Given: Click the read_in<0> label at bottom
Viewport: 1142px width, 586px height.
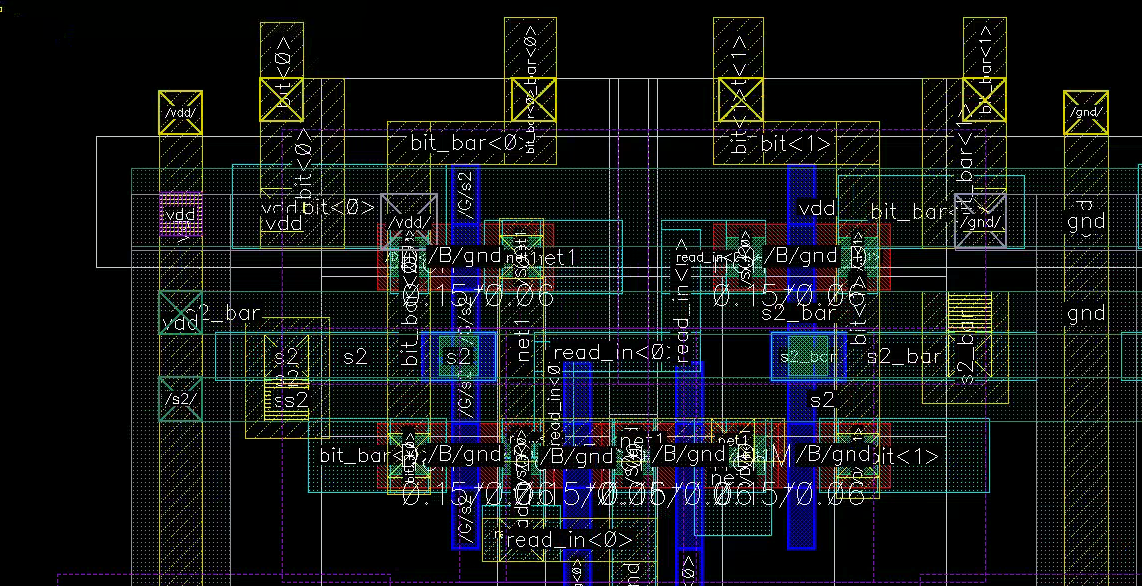Looking at the screenshot, I should click(x=570, y=540).
